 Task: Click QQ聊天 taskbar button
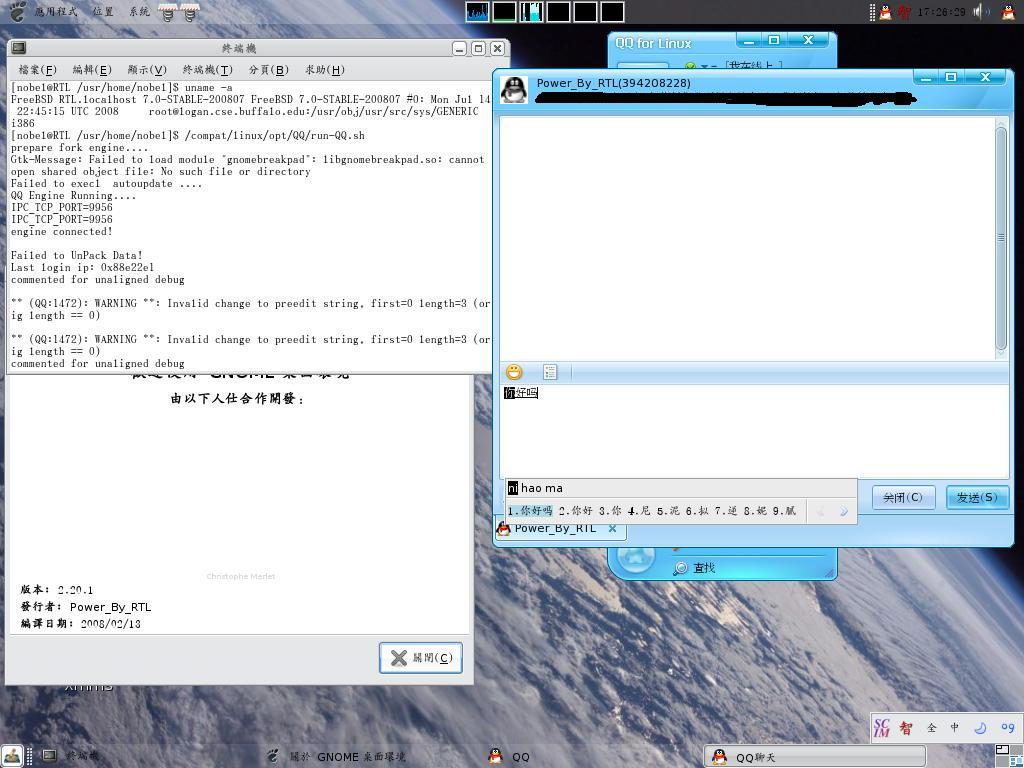click(x=814, y=757)
